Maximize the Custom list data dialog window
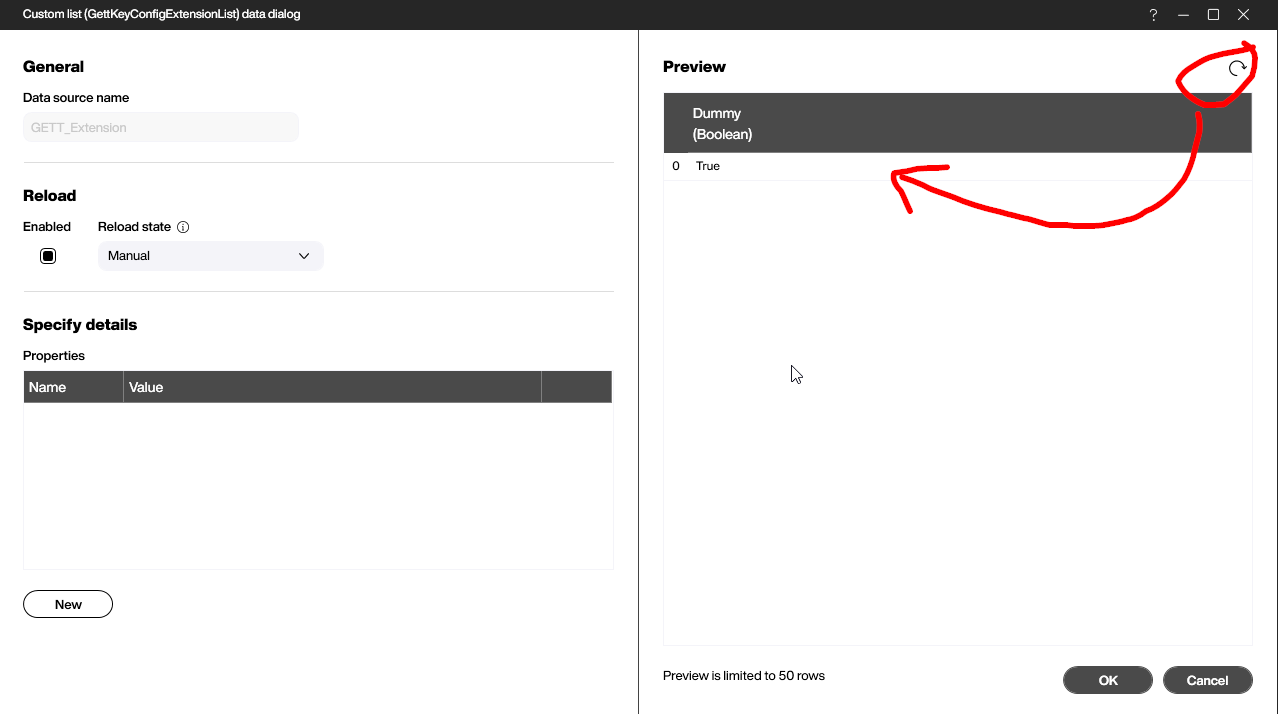 [x=1213, y=15]
